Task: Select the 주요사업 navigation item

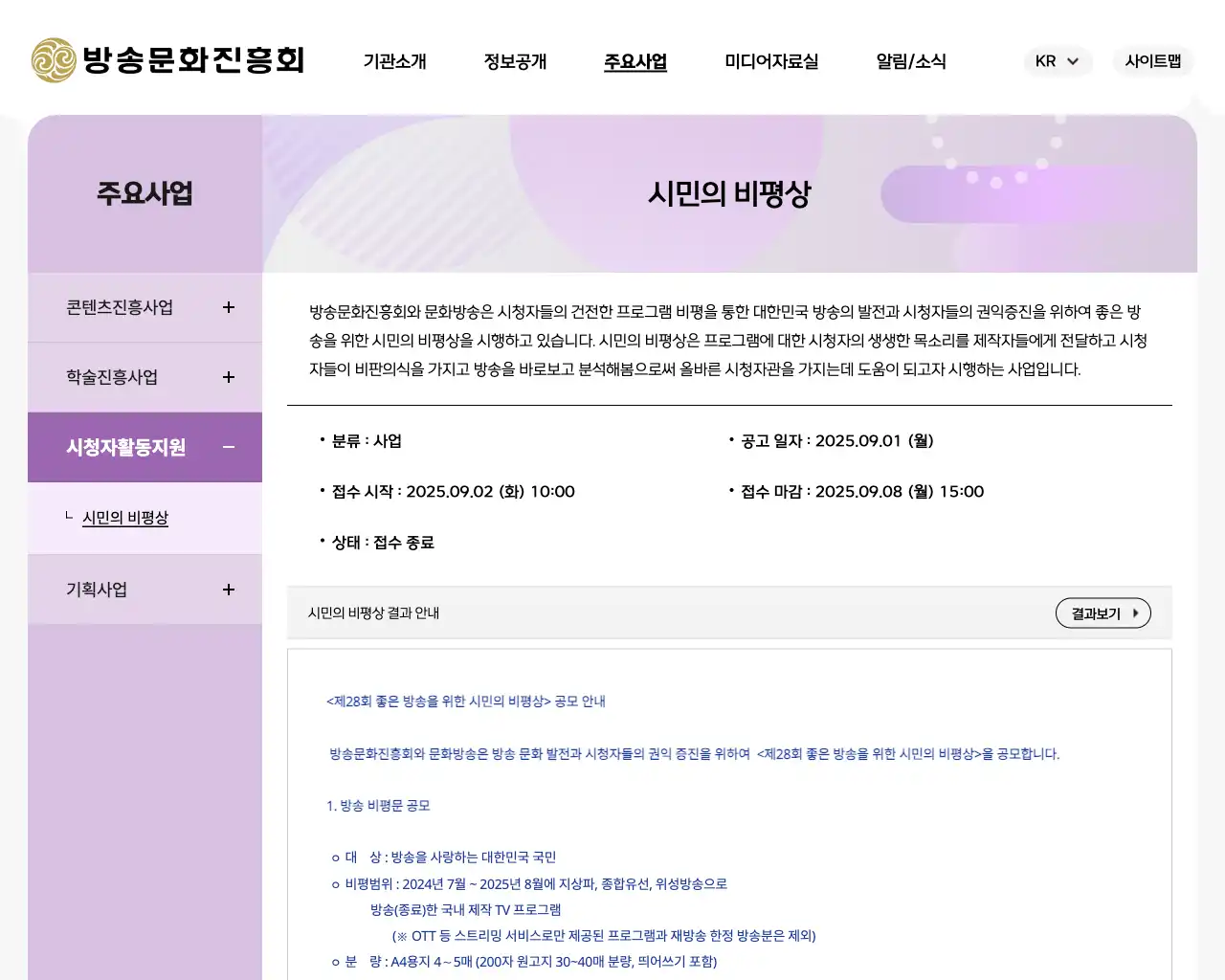Action: [635, 61]
